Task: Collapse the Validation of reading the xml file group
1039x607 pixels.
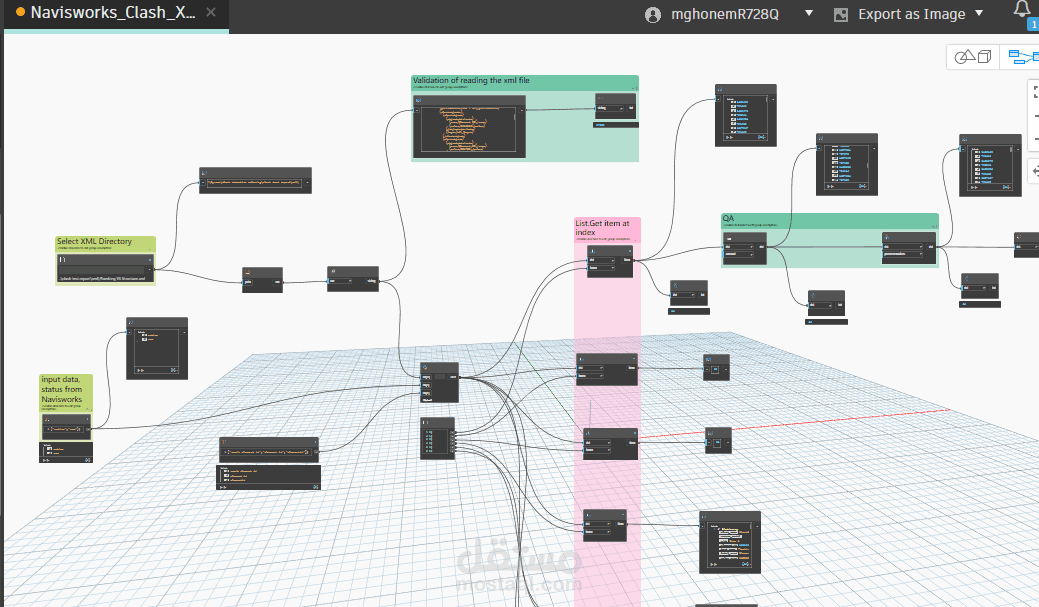Action: tap(634, 87)
